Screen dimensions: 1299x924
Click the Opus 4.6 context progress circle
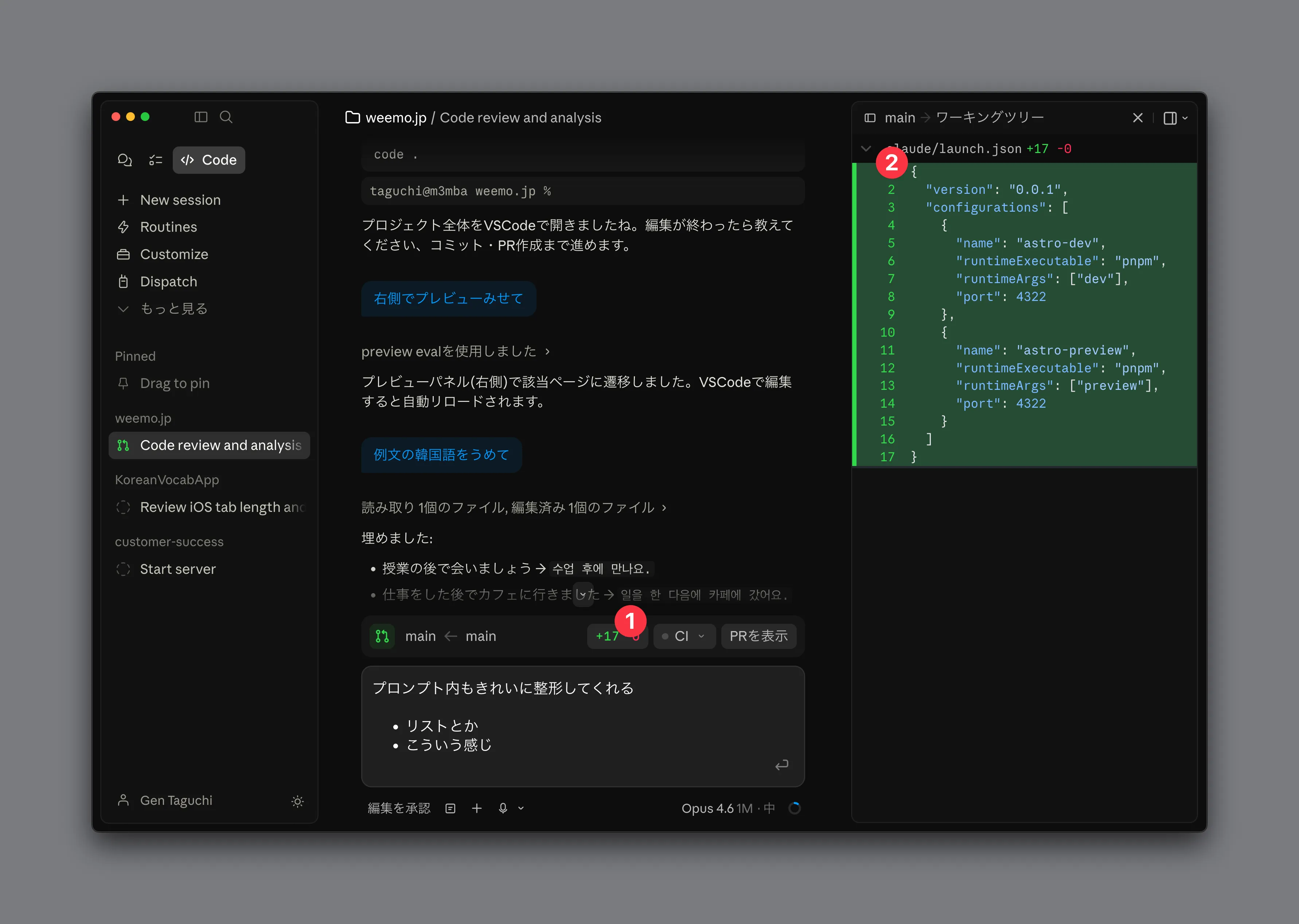point(795,808)
